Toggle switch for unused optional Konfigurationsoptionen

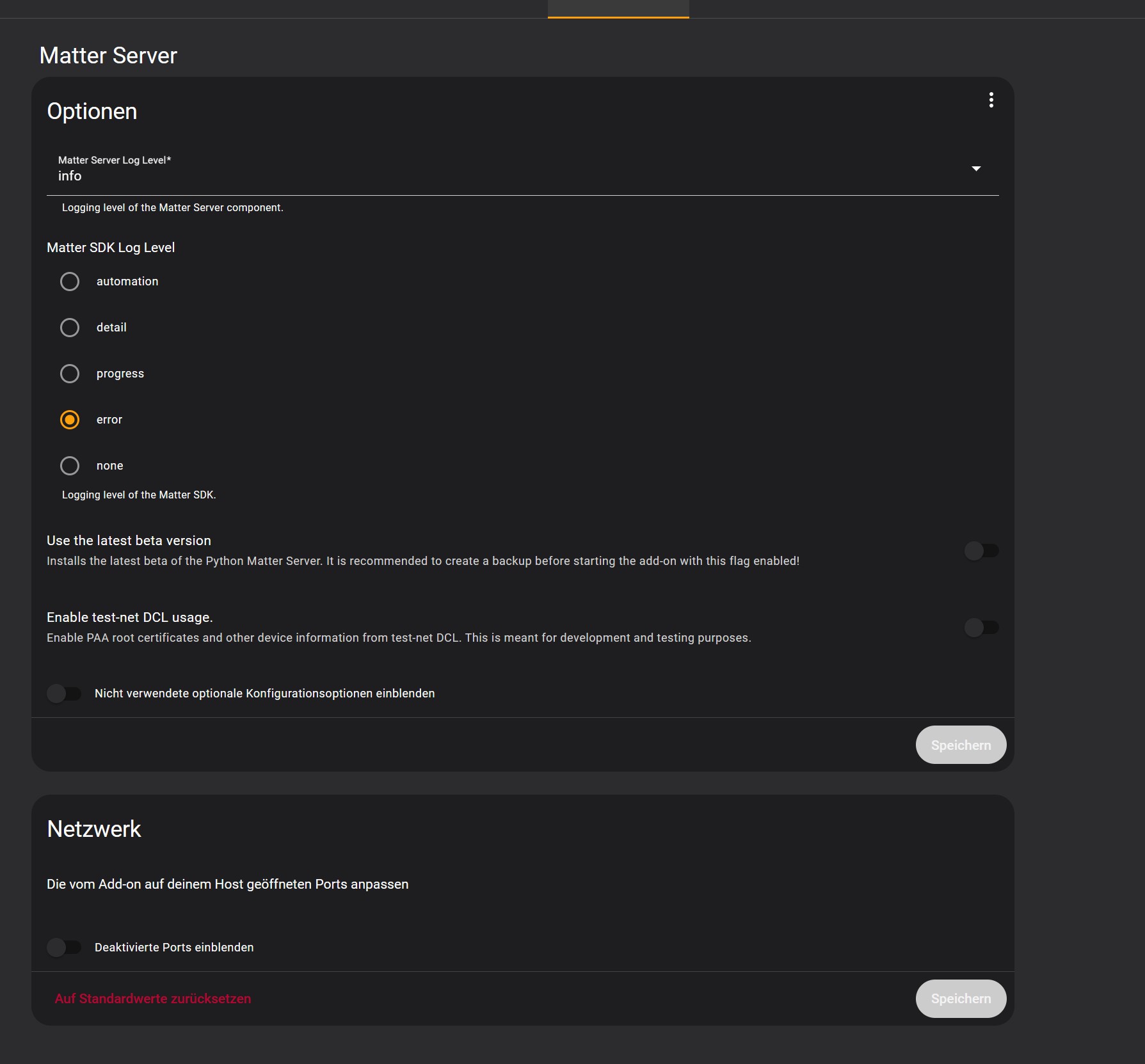64,694
